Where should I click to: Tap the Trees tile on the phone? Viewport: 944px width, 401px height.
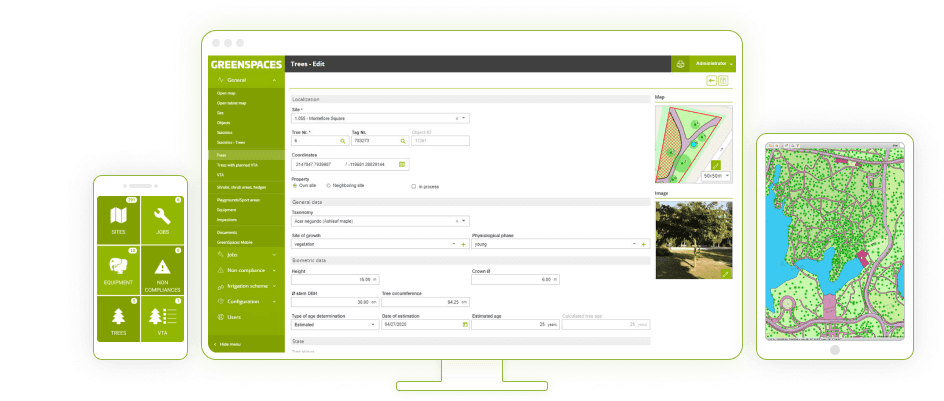click(x=118, y=319)
